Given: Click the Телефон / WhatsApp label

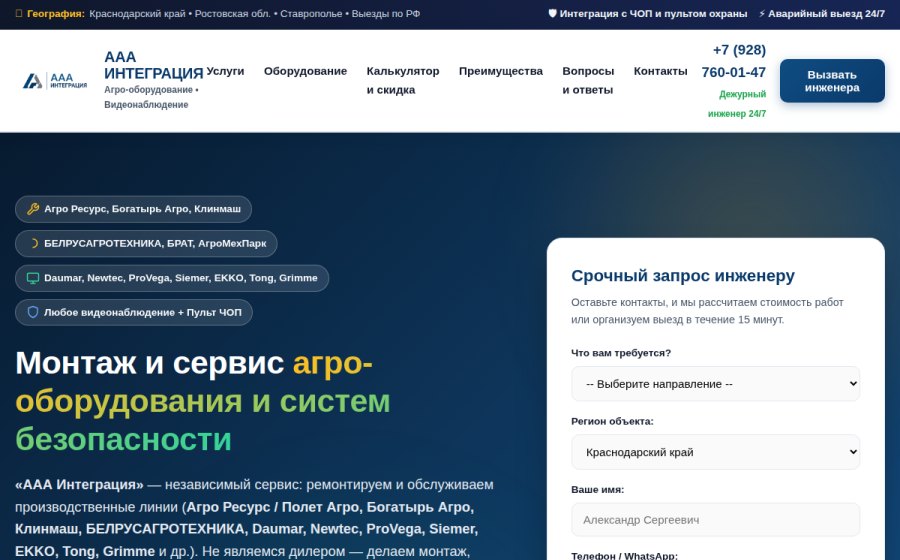Looking at the screenshot, I should pyautogui.click(x=624, y=555).
